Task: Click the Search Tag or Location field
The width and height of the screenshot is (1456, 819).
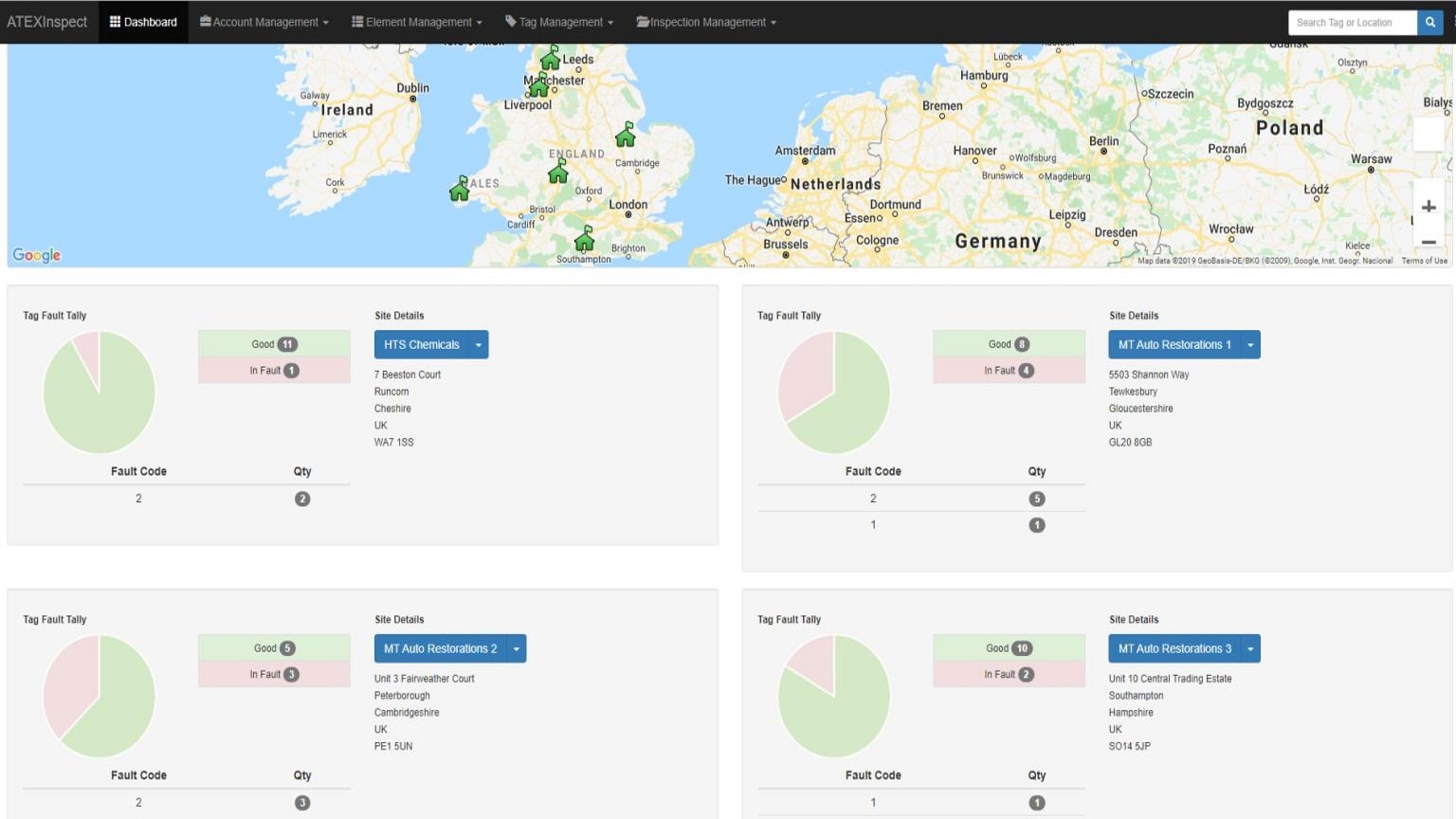Action: (x=1352, y=22)
